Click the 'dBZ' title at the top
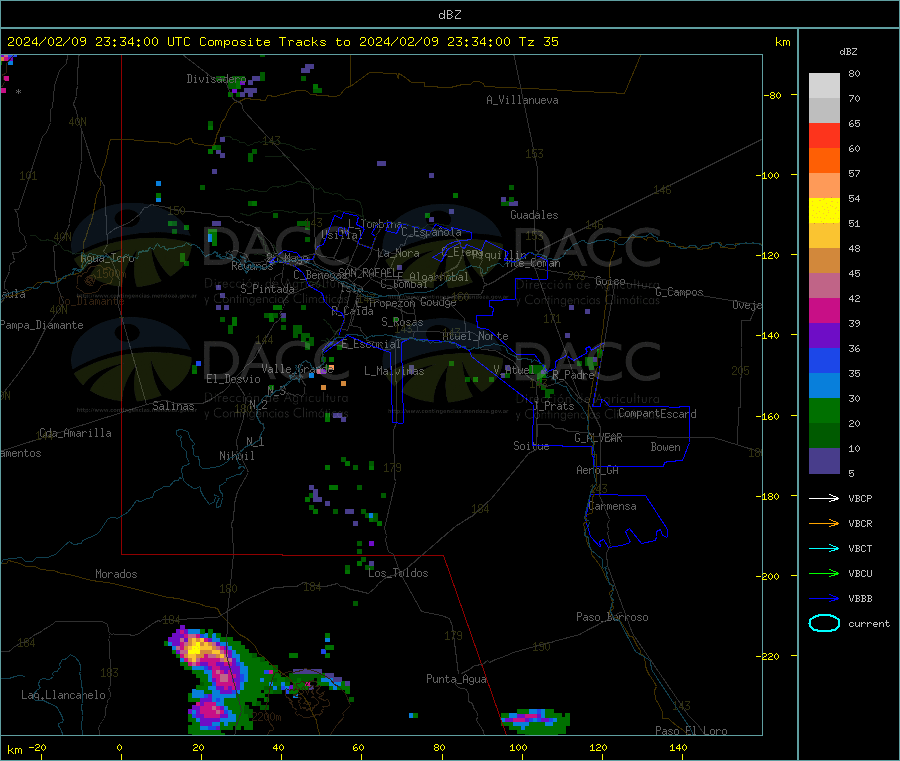The width and height of the screenshot is (900, 761). (x=449, y=14)
